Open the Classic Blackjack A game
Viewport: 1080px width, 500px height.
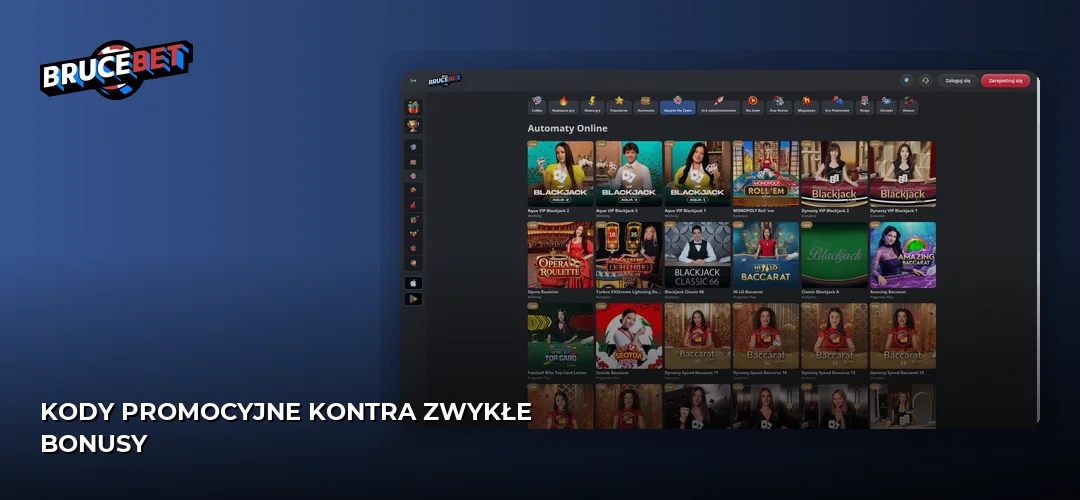tap(834, 255)
